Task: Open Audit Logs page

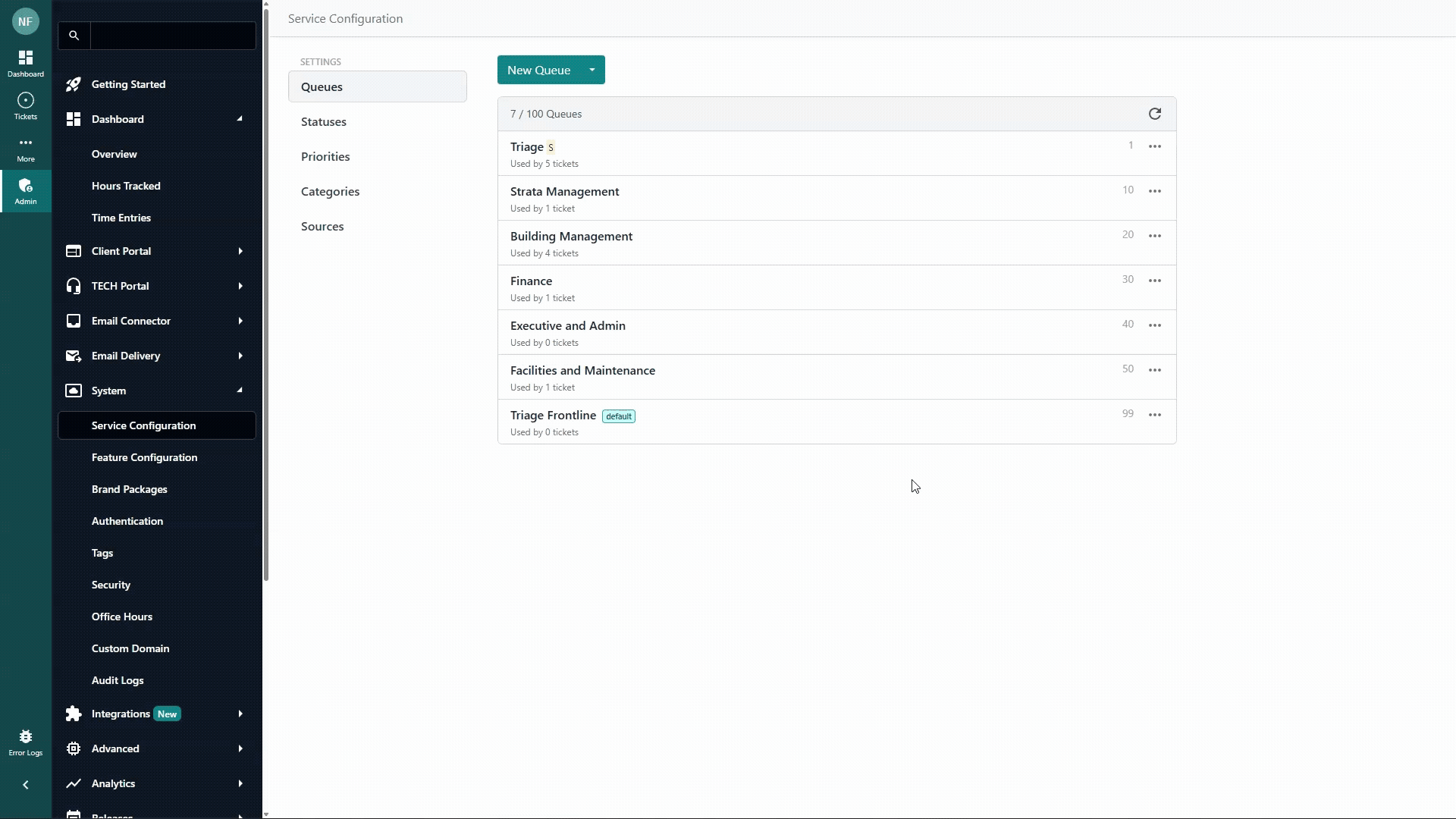Action: coord(118,680)
